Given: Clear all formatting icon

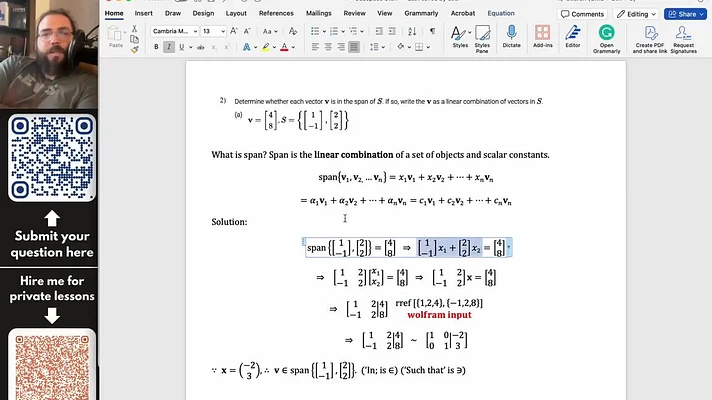Looking at the screenshot, I should [x=293, y=31].
